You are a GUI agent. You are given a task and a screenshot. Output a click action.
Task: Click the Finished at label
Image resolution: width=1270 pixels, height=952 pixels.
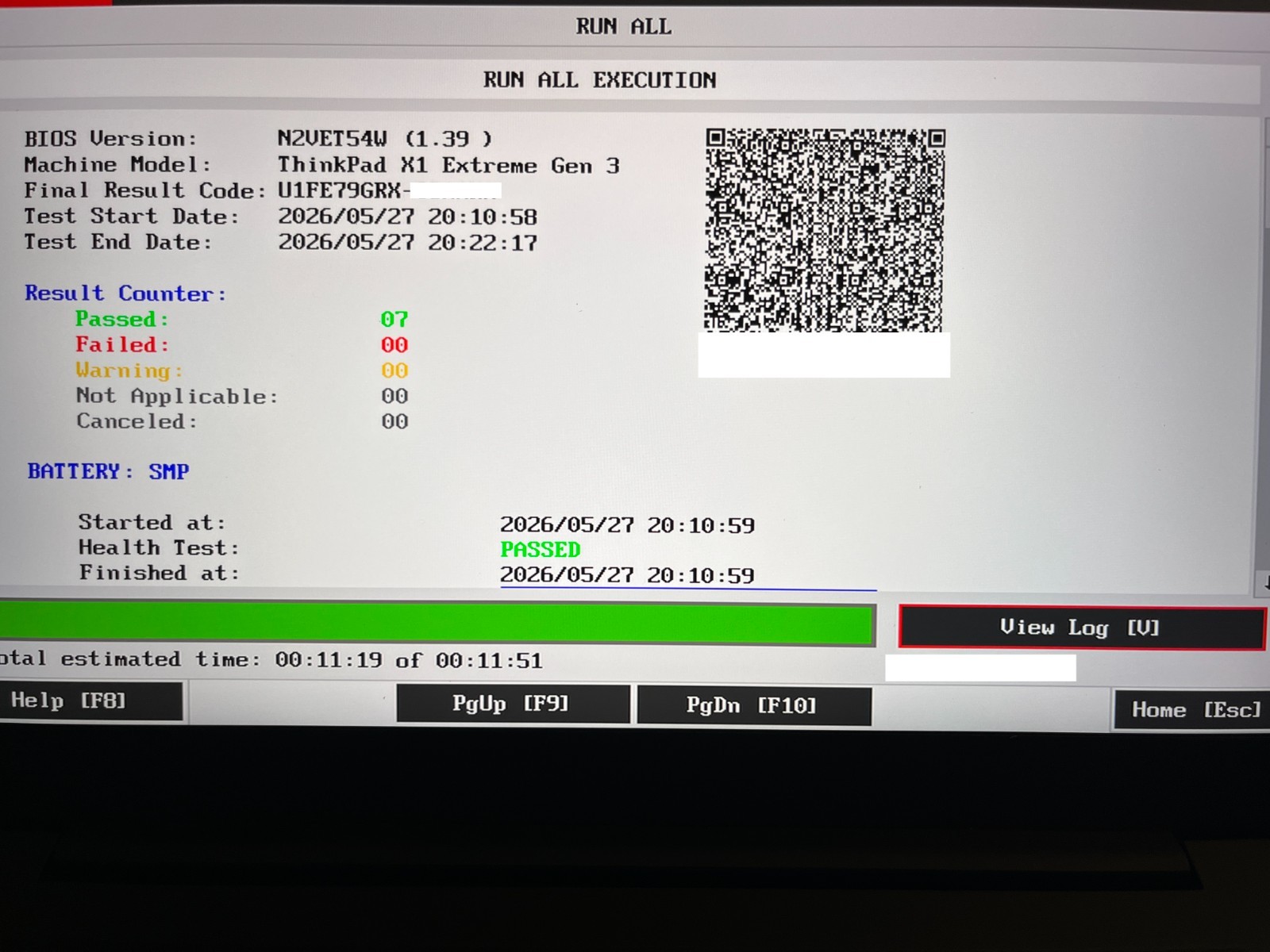158,573
